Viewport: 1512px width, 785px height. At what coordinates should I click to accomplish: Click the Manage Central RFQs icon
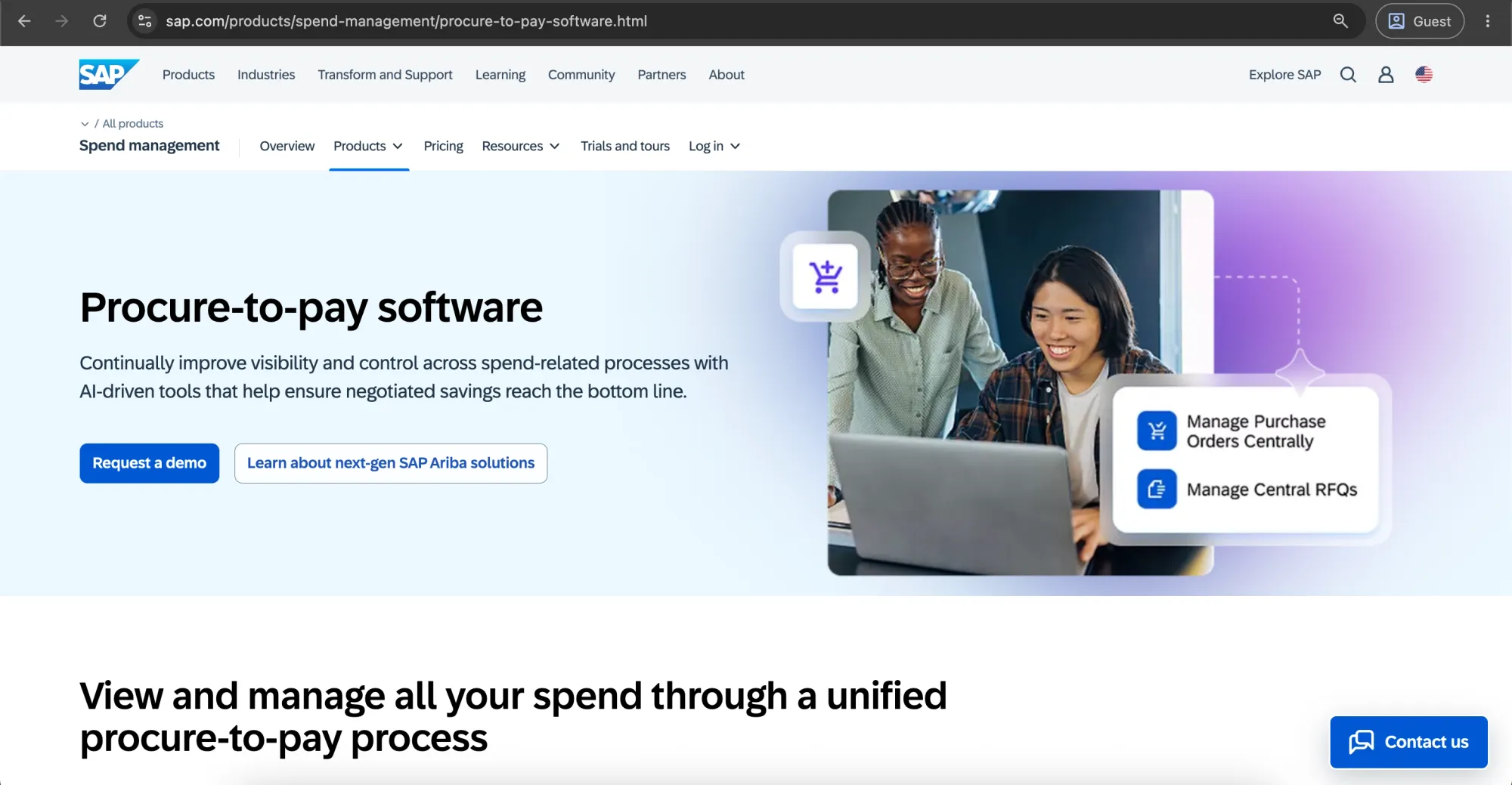click(x=1157, y=489)
